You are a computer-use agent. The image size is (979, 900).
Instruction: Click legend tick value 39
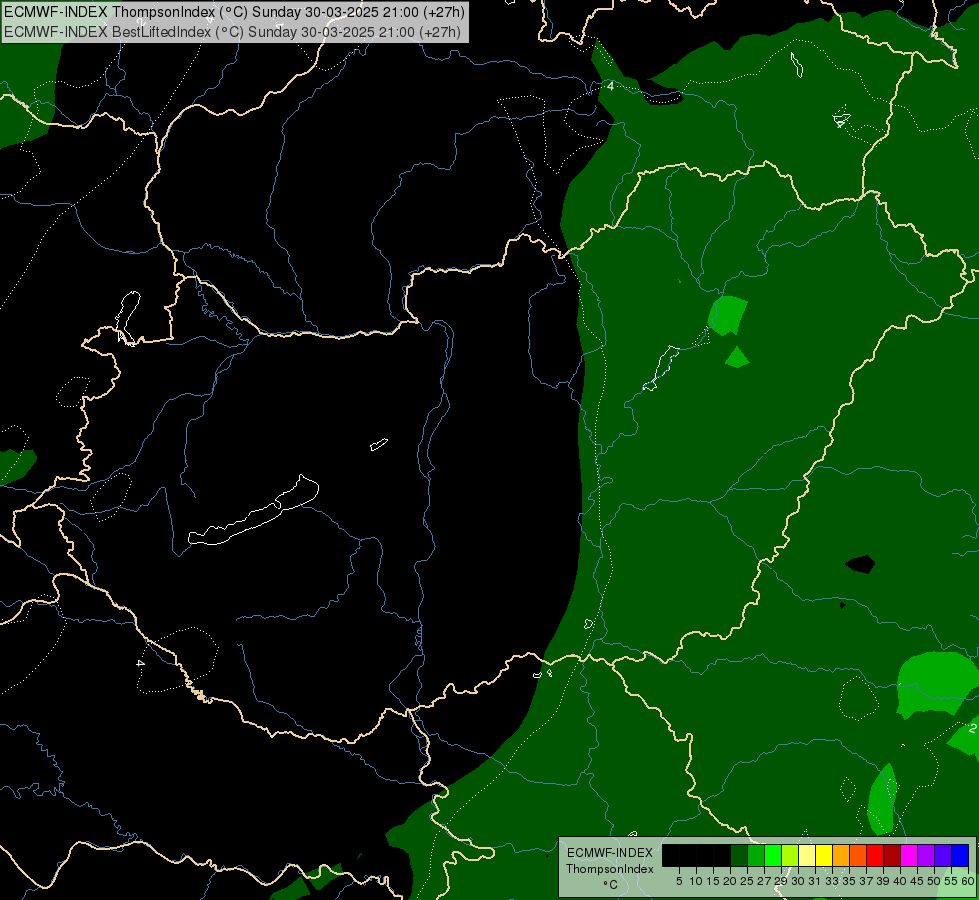(883, 881)
